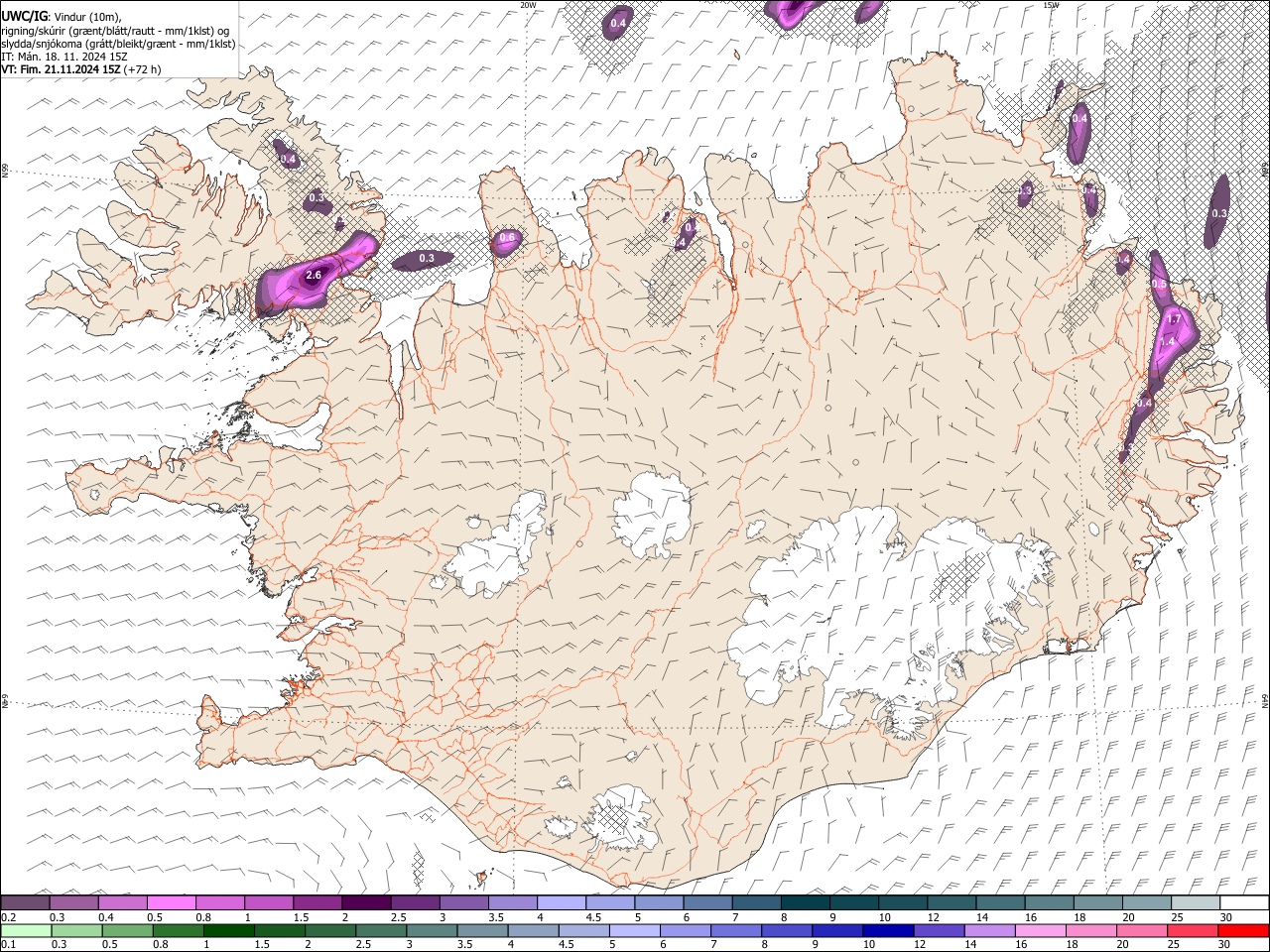Click the 2.6 precipitation value on the map

pos(314,276)
